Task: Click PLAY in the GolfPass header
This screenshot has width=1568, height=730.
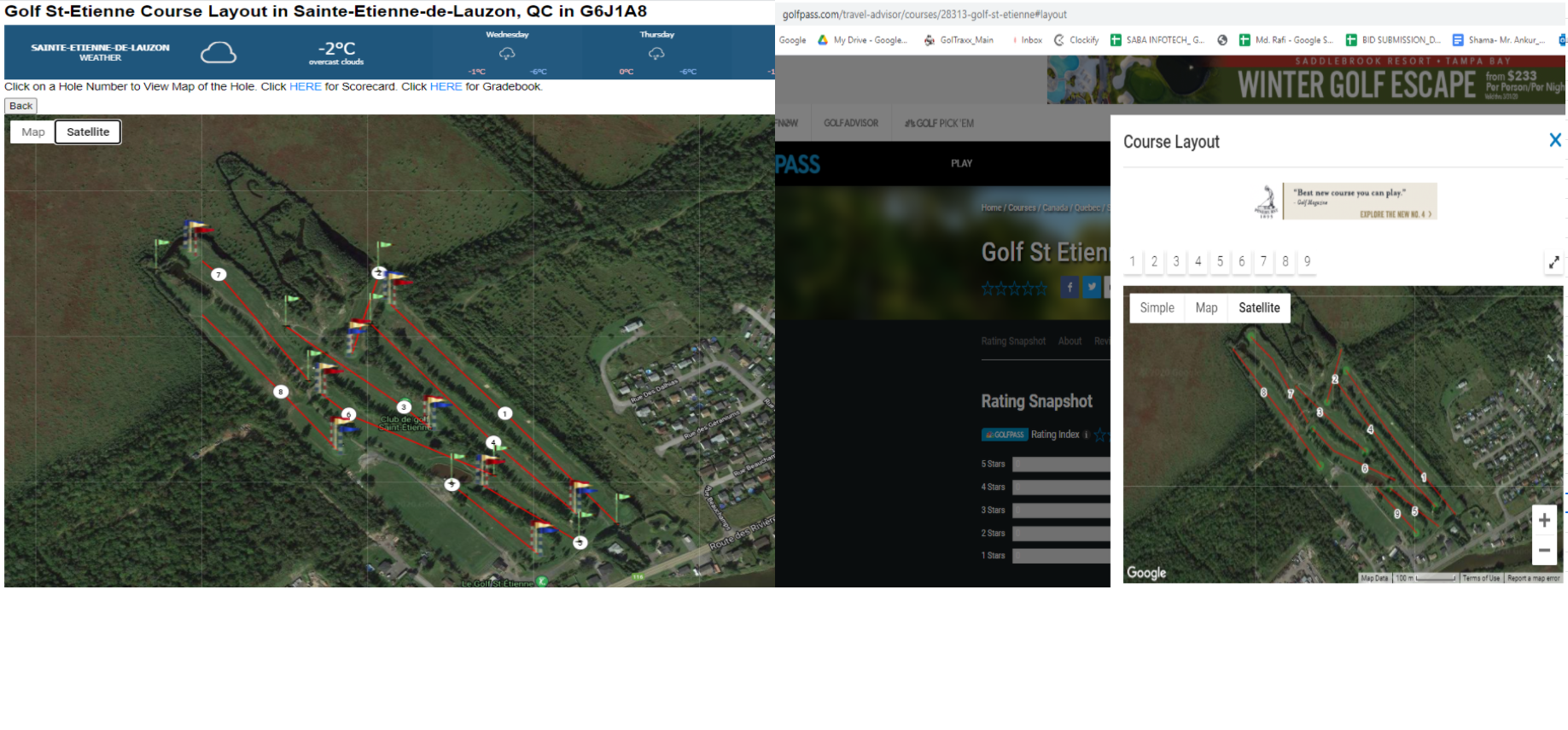Action: pos(962,163)
